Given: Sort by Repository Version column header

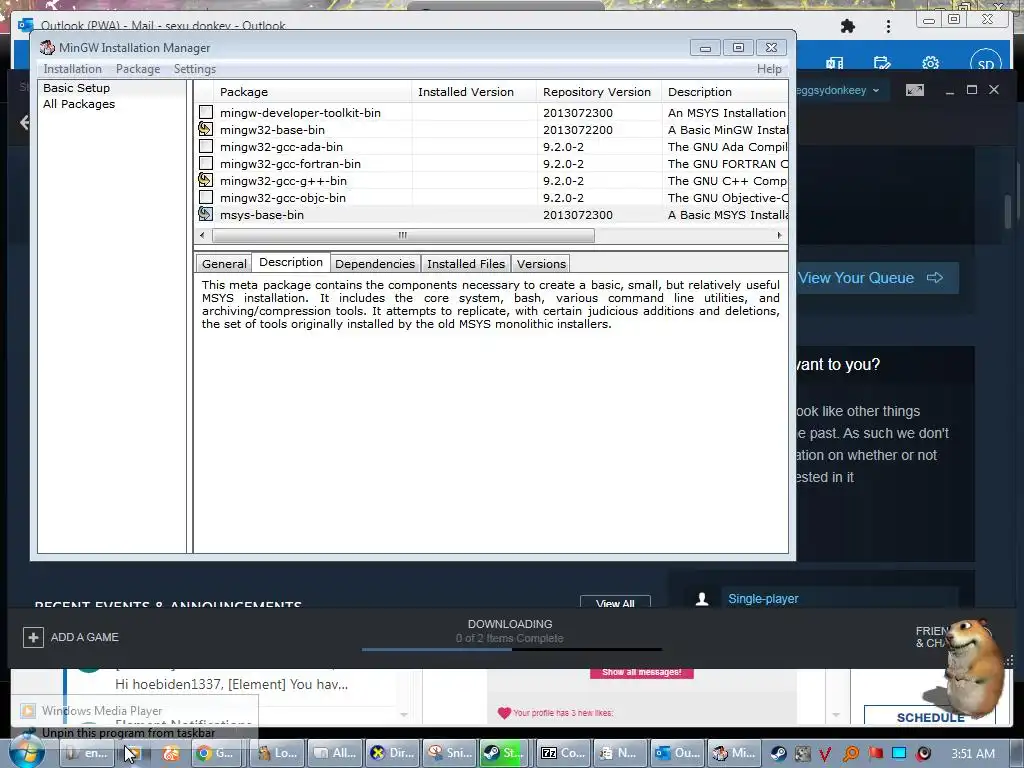Looking at the screenshot, I should tap(598, 92).
